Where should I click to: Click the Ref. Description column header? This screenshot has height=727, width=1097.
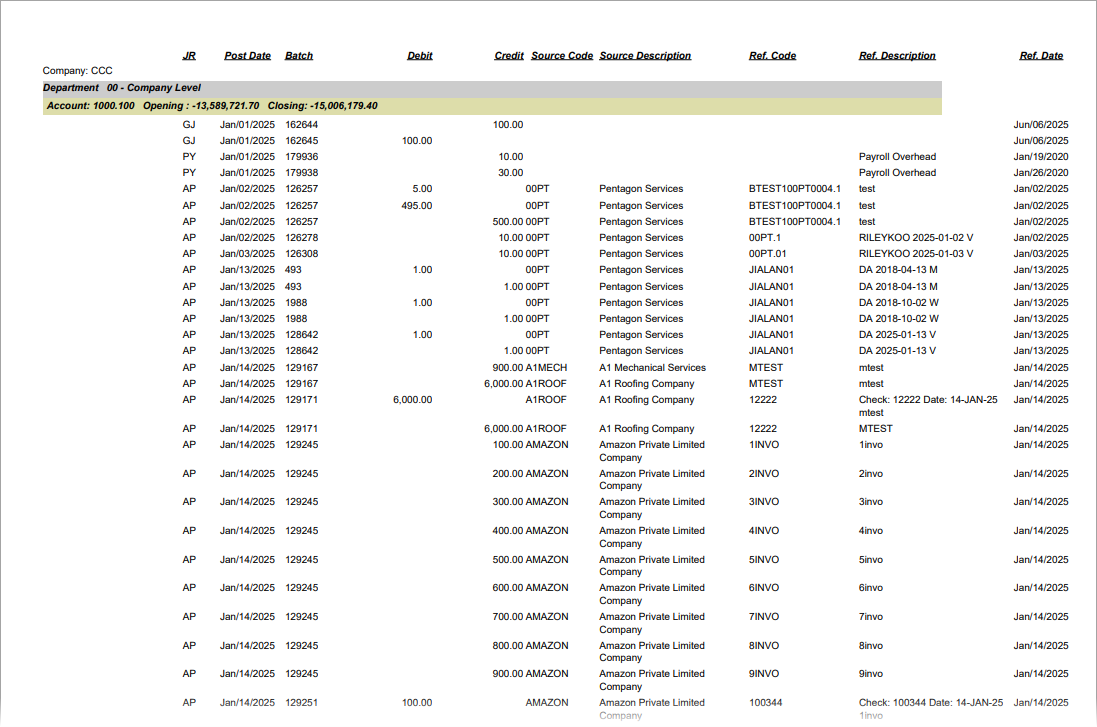click(897, 56)
